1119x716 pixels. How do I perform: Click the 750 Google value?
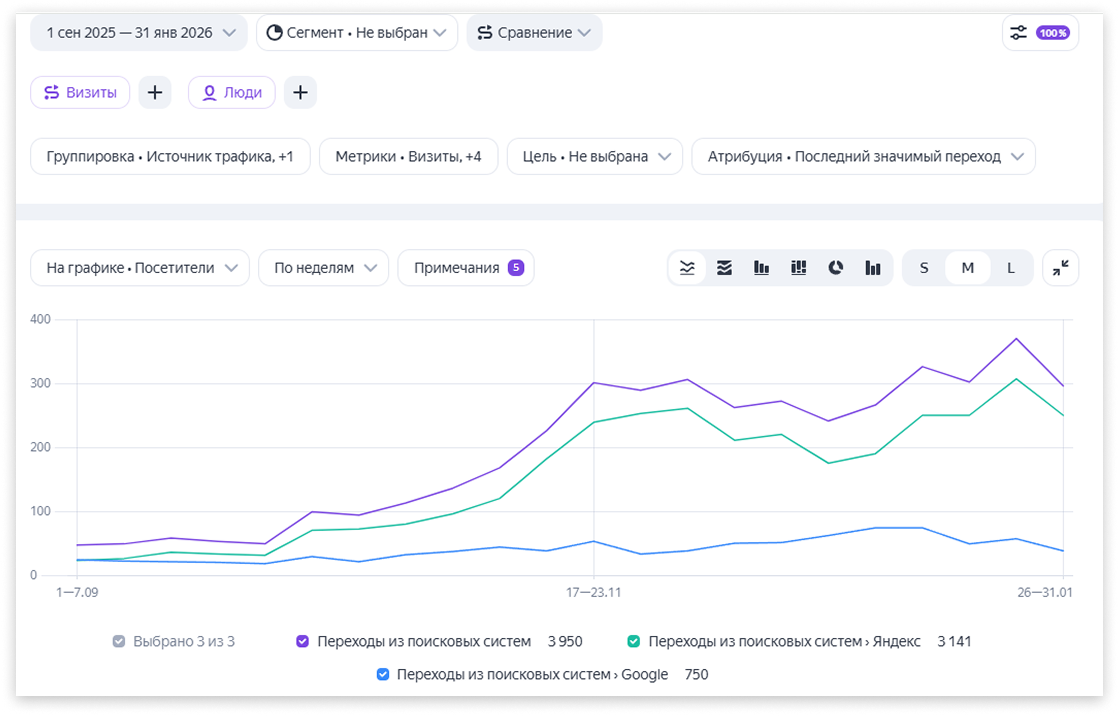[697, 674]
